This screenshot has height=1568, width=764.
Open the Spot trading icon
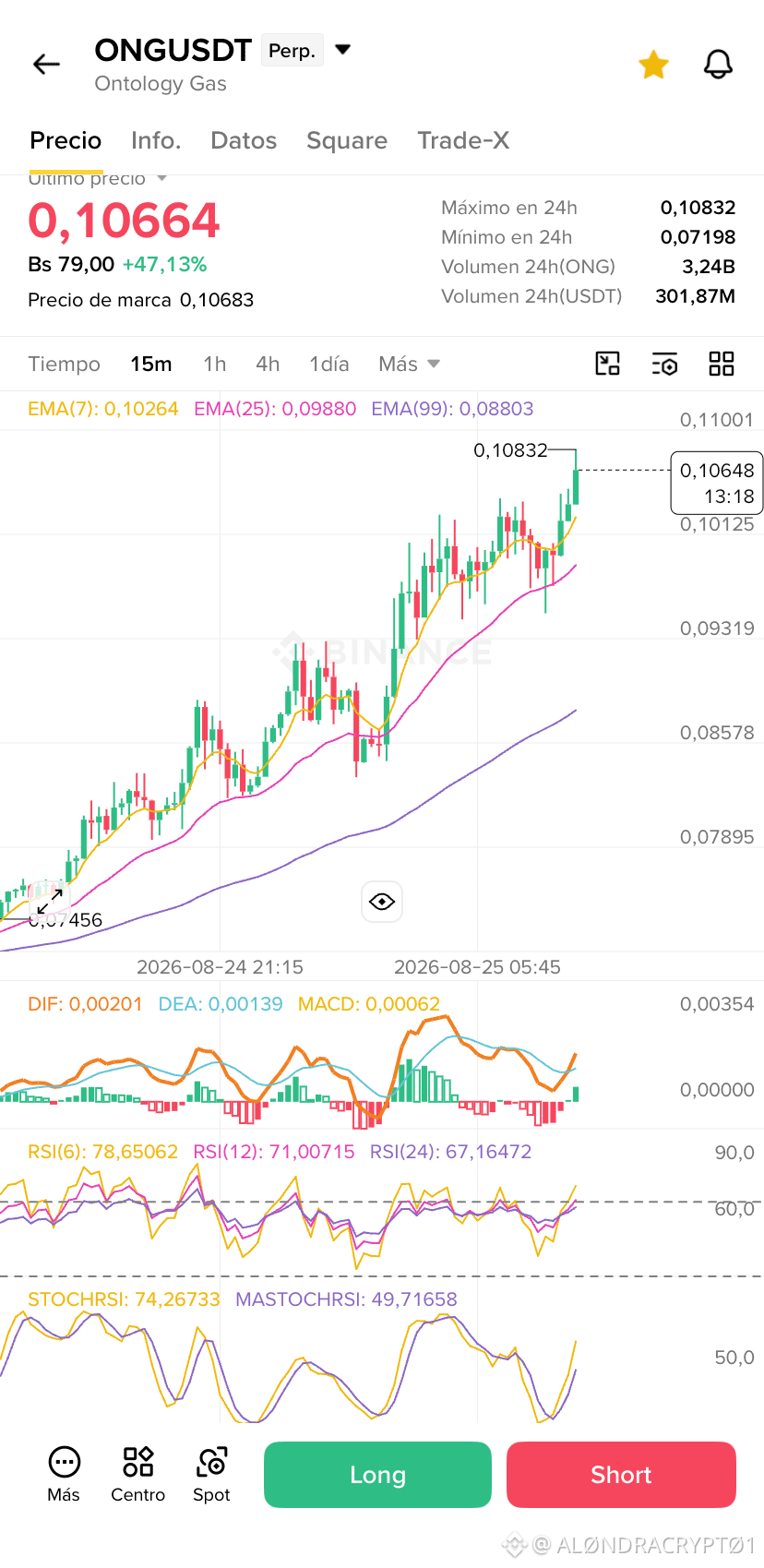[x=211, y=1475]
